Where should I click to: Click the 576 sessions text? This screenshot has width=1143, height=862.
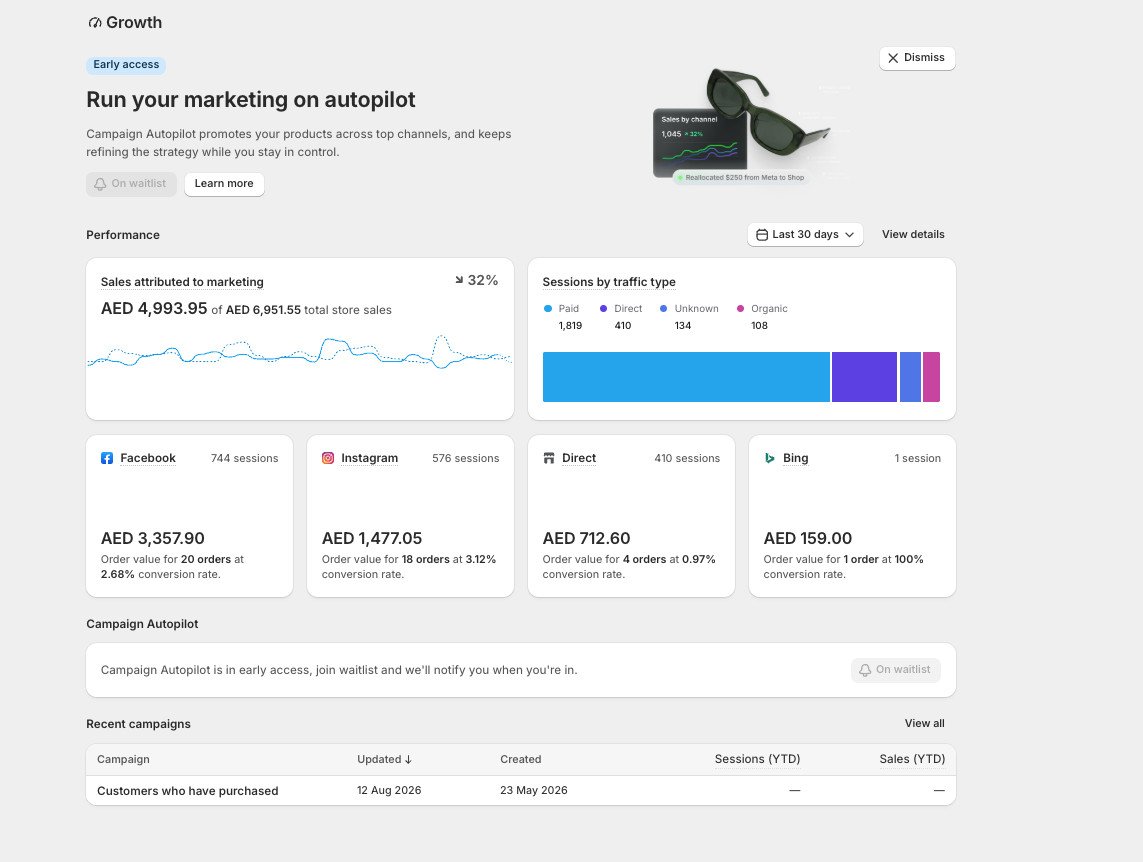point(465,458)
